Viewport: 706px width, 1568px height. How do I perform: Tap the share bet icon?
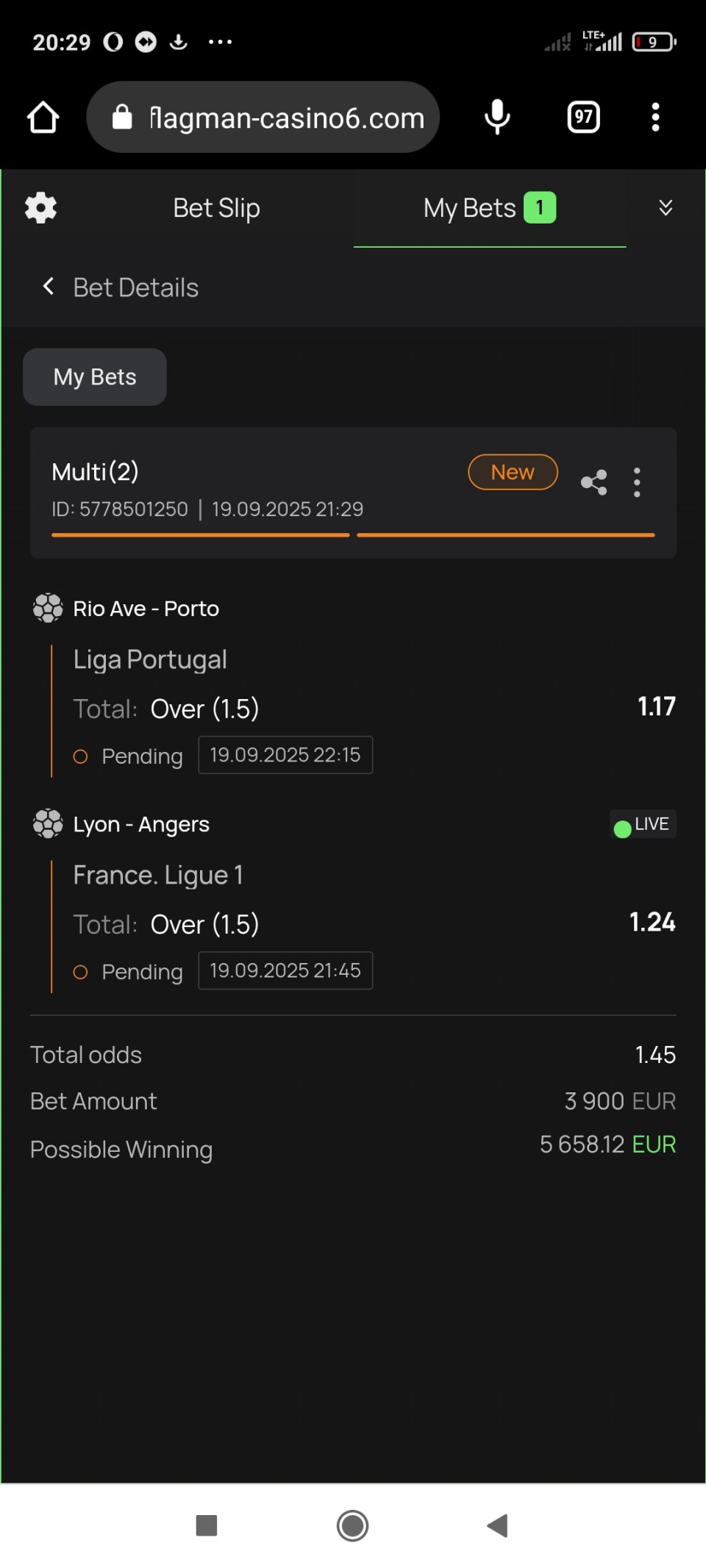593,483
